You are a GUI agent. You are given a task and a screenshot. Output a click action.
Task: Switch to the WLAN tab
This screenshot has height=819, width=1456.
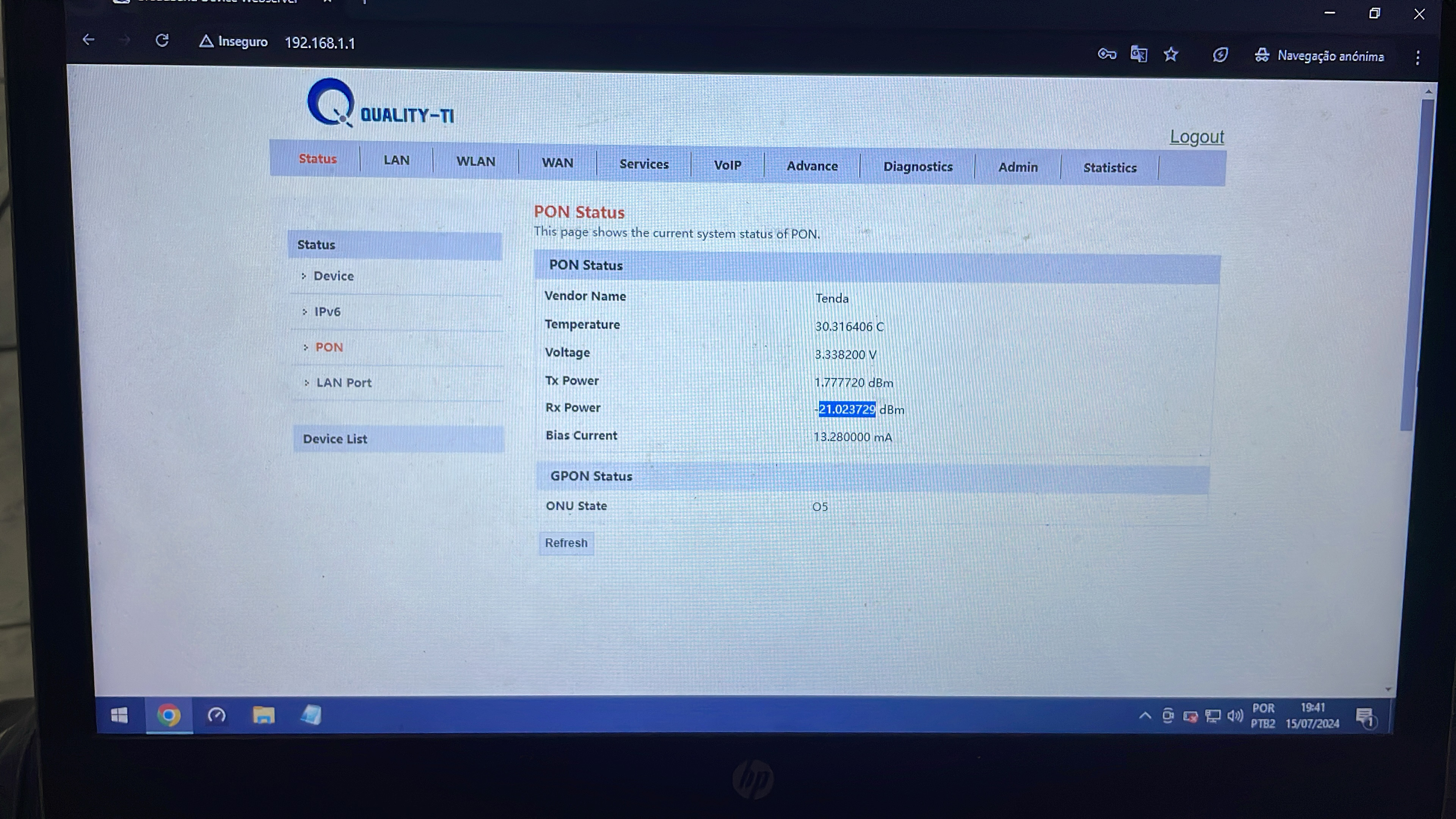(475, 161)
